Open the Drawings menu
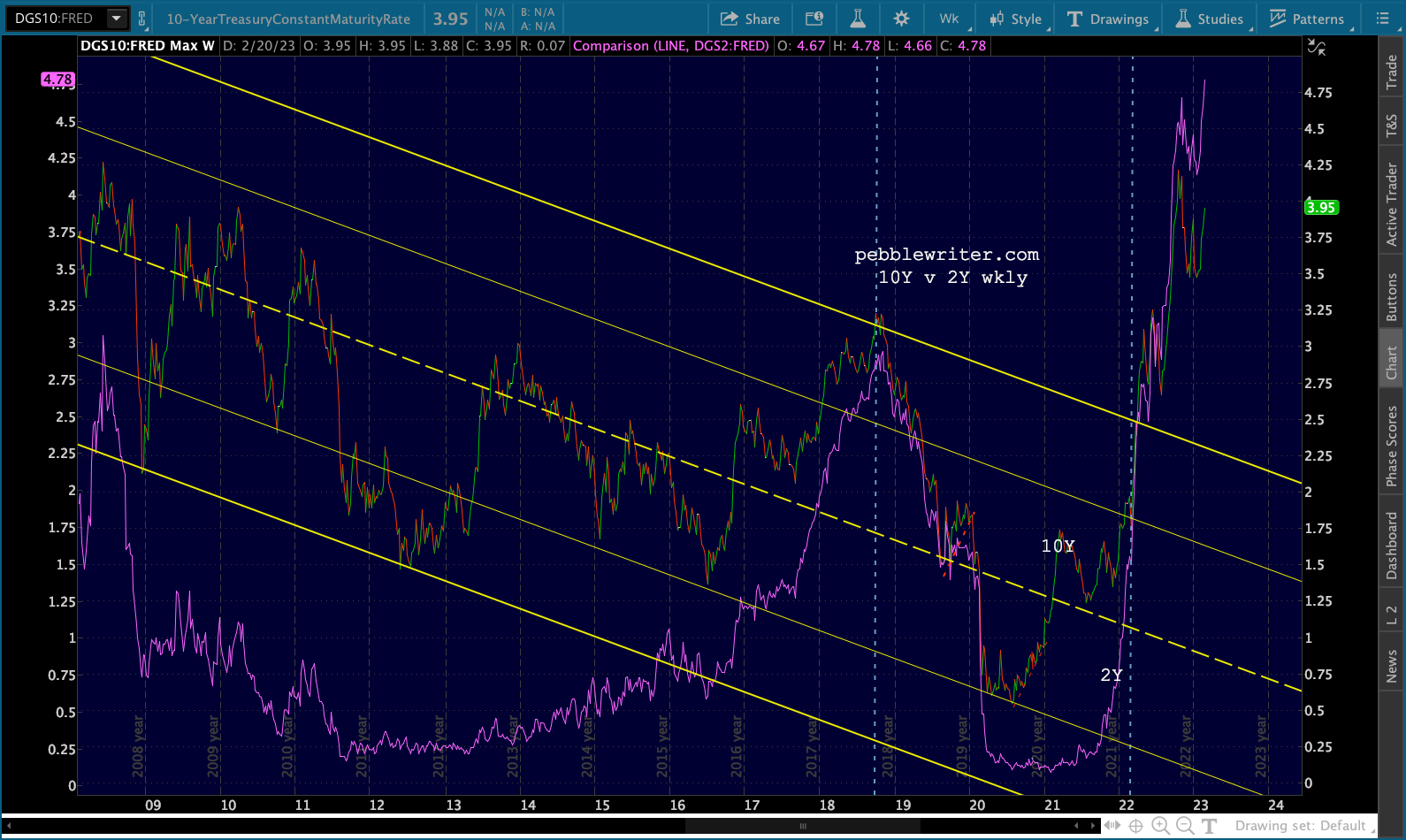Image resolution: width=1406 pixels, height=840 pixels. [x=1110, y=19]
